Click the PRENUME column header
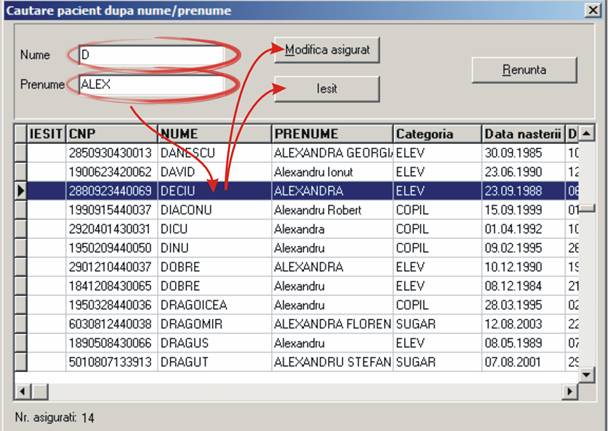The width and height of the screenshot is (608, 431). click(x=331, y=133)
